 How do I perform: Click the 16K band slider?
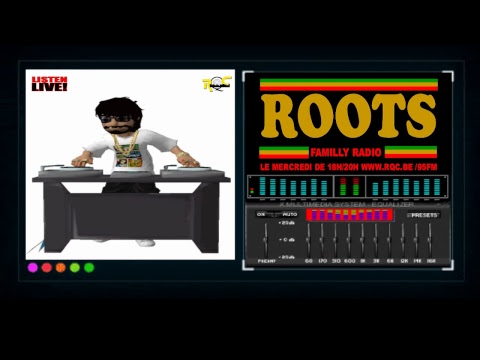[x=430, y=240]
